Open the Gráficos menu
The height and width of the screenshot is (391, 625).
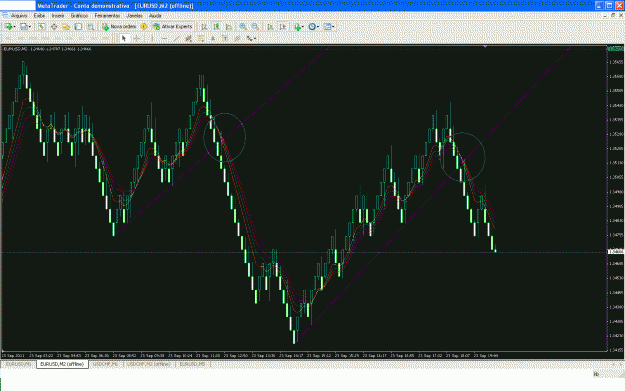tap(79, 16)
